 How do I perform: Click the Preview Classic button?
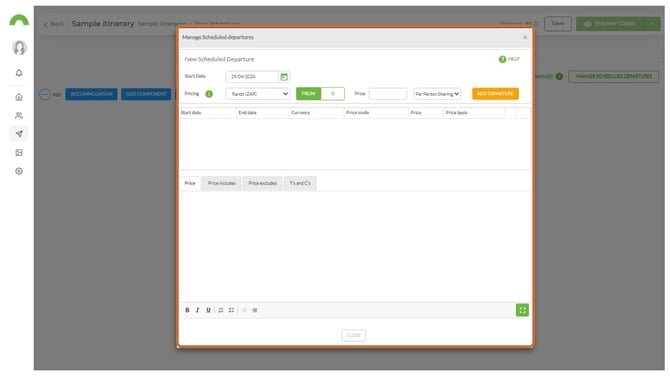point(610,24)
